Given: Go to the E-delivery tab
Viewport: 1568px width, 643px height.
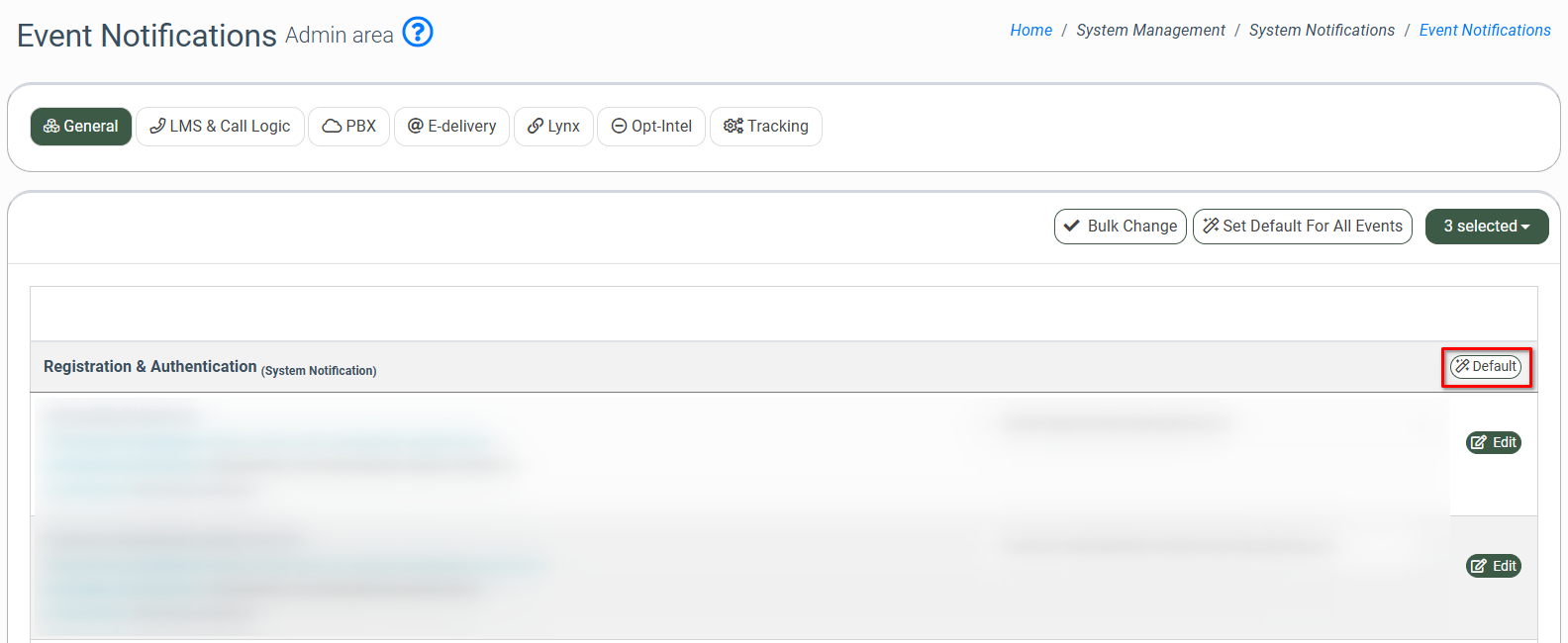Looking at the screenshot, I should coord(451,127).
